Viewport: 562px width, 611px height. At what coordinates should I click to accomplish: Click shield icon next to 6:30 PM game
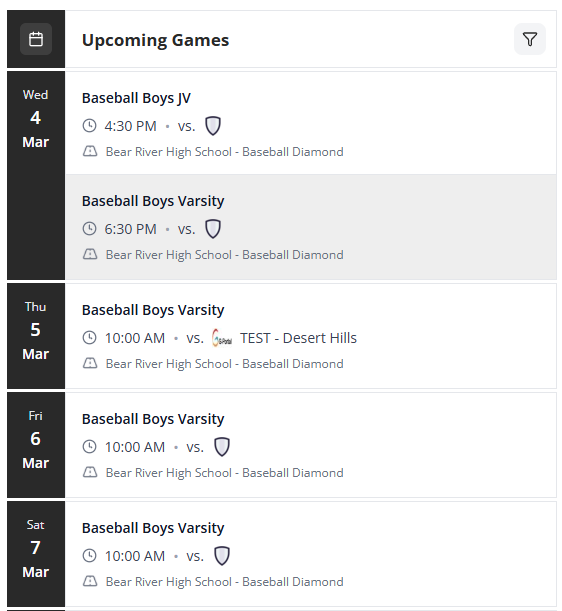pos(213,229)
